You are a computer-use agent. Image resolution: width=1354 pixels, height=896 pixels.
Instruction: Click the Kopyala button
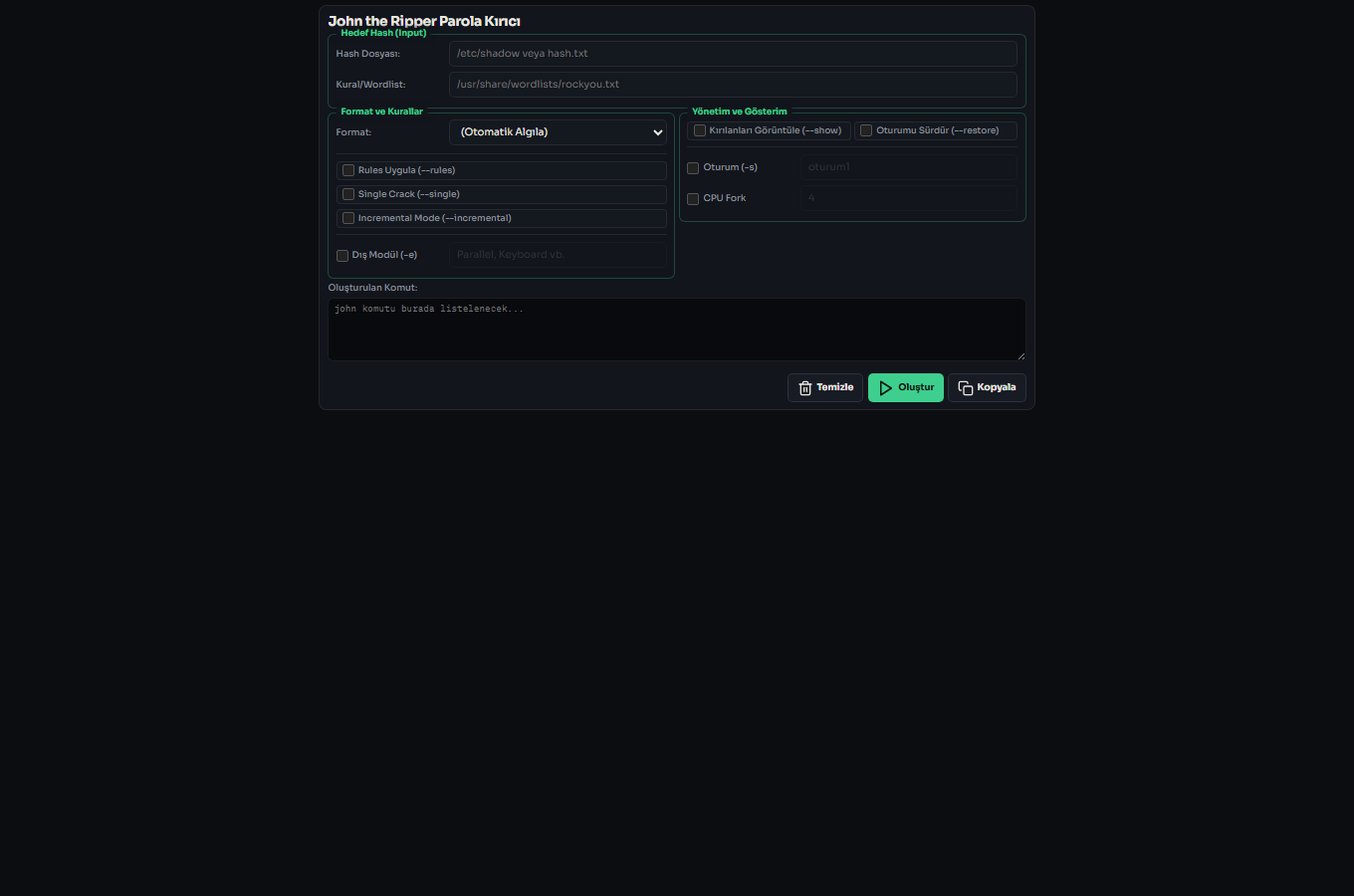987,387
